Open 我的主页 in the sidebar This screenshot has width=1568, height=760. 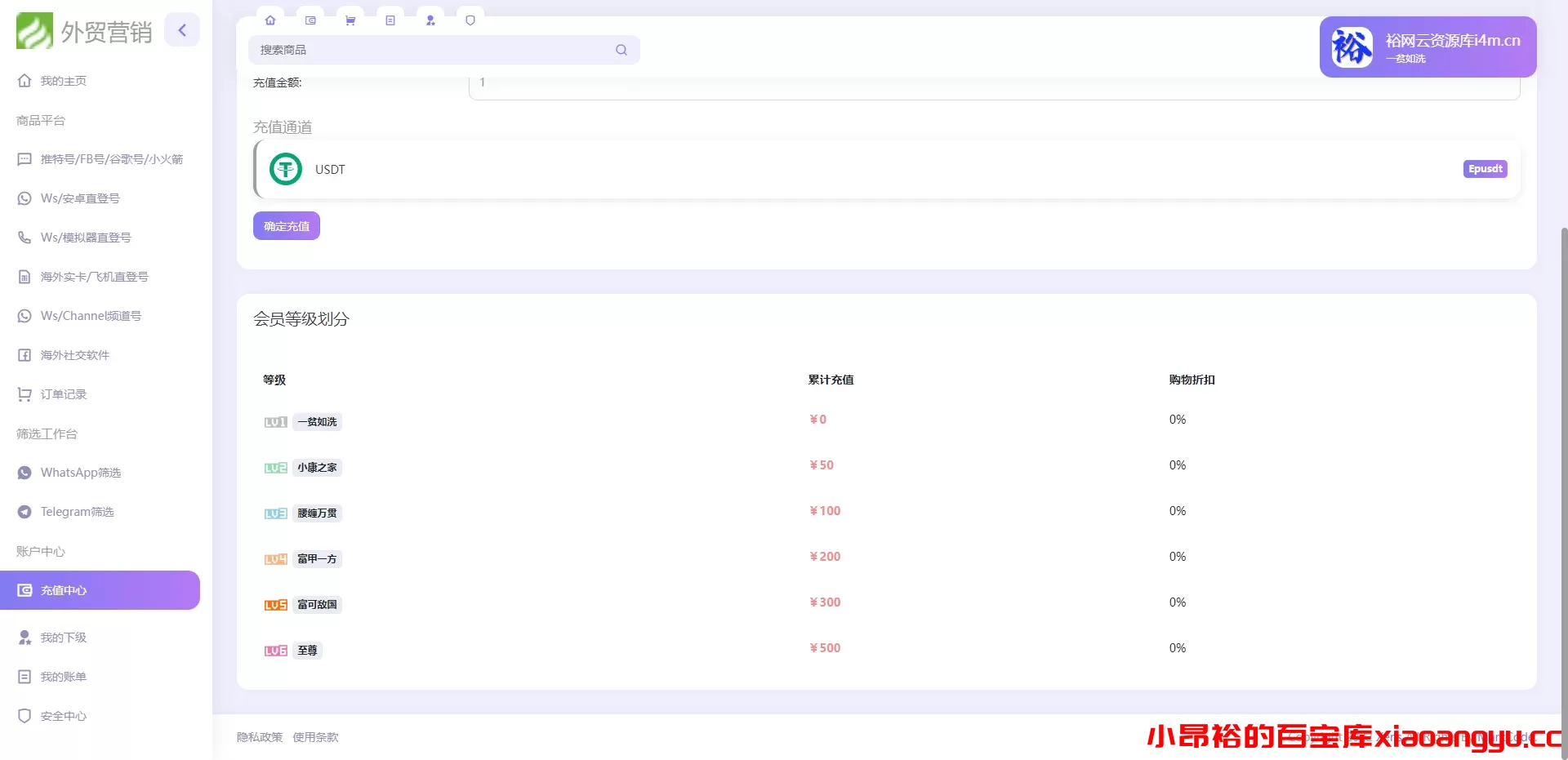64,81
